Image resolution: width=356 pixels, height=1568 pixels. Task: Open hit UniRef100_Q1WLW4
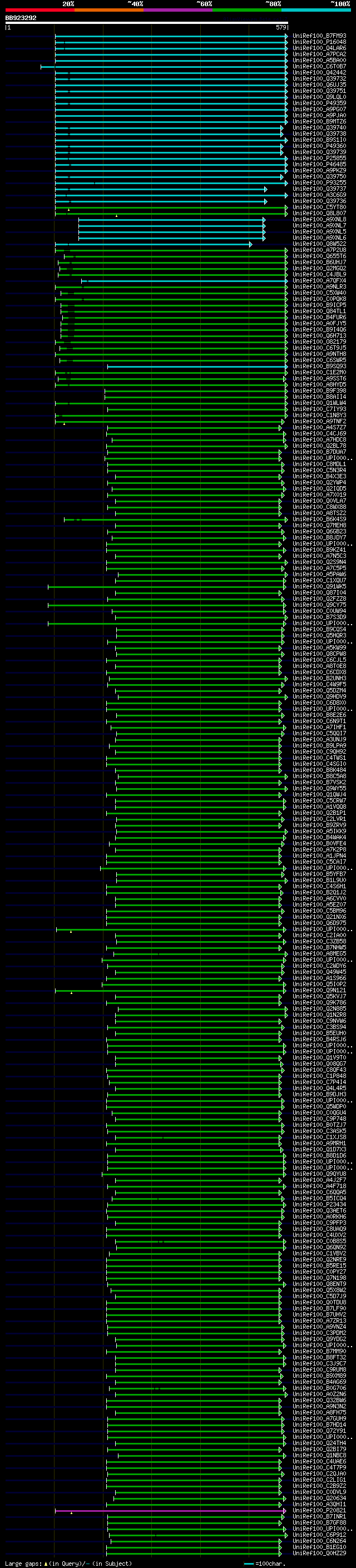coord(319,403)
